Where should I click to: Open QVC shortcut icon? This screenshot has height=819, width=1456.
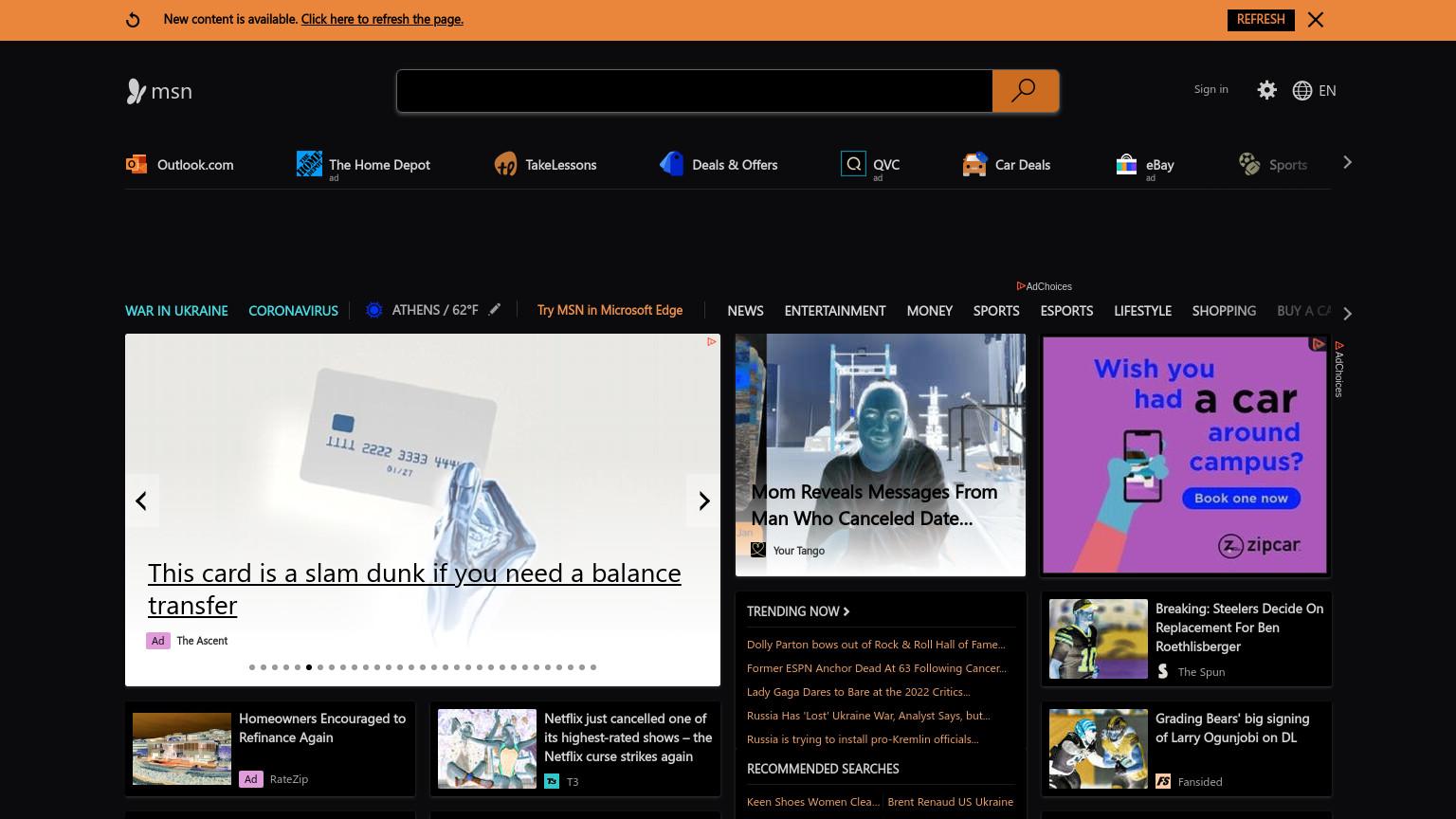pos(853,164)
